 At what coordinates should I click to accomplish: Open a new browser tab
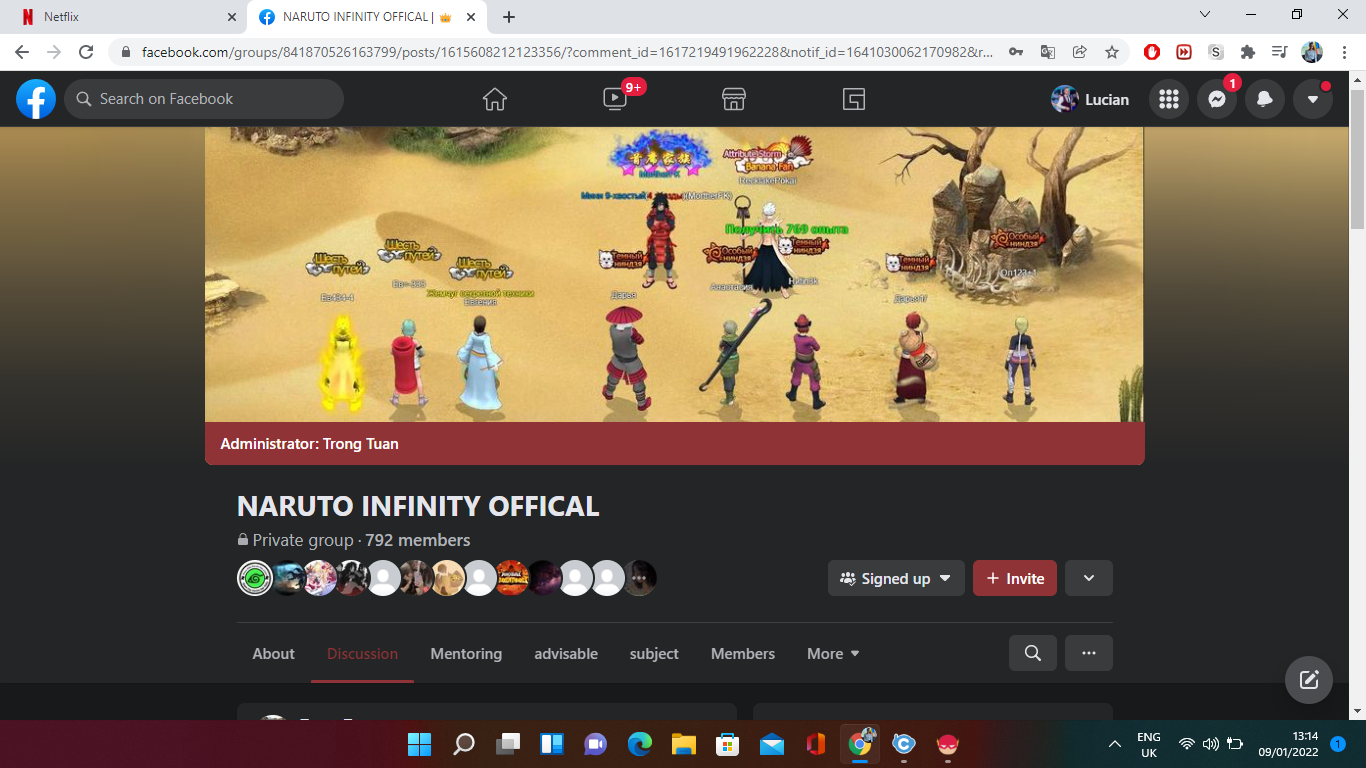[x=509, y=17]
